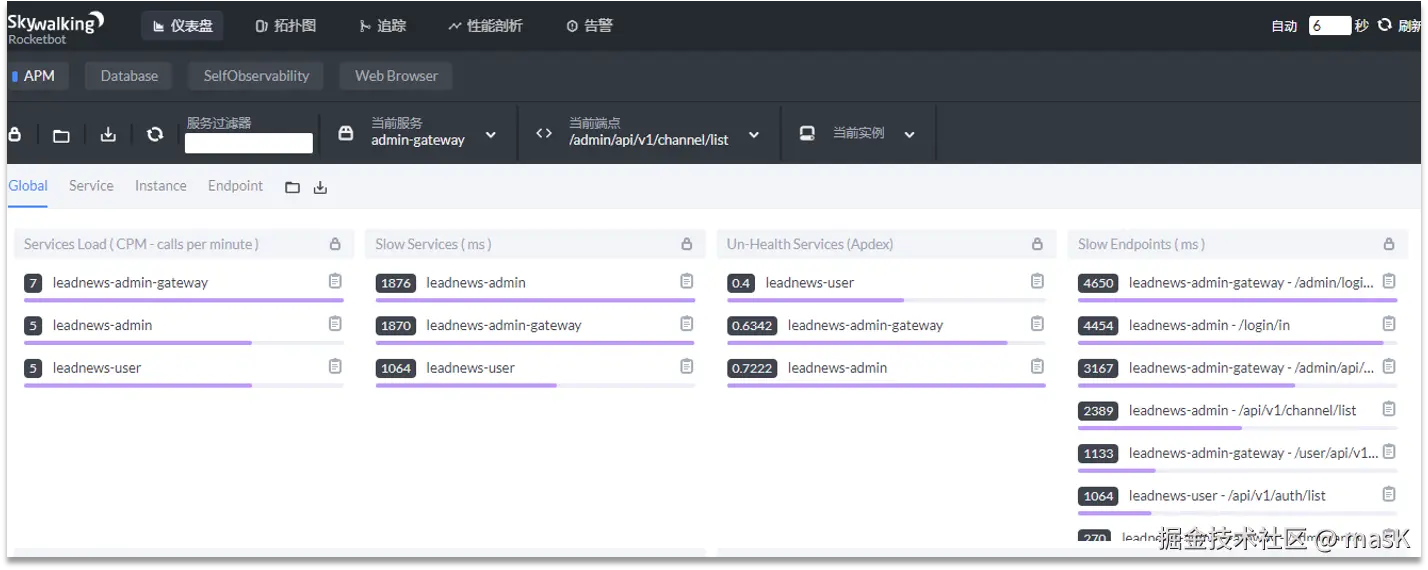1428x570 pixels.
Task: Click leadnews-user - /api/v1/auth/list endpoint text
Action: tap(1228, 496)
